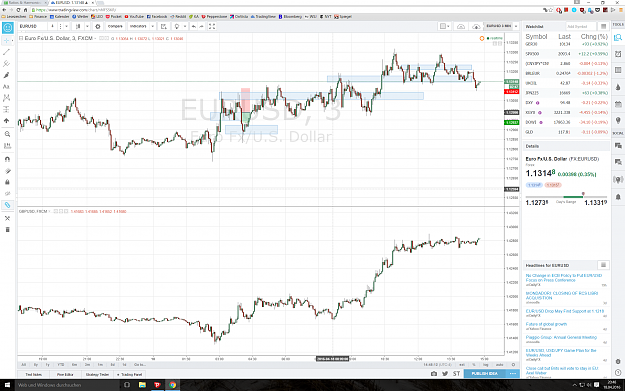Image resolution: width=625 pixels, height=391 pixels.
Task: Click the symbol input field EURUSD
Action: (33, 26)
